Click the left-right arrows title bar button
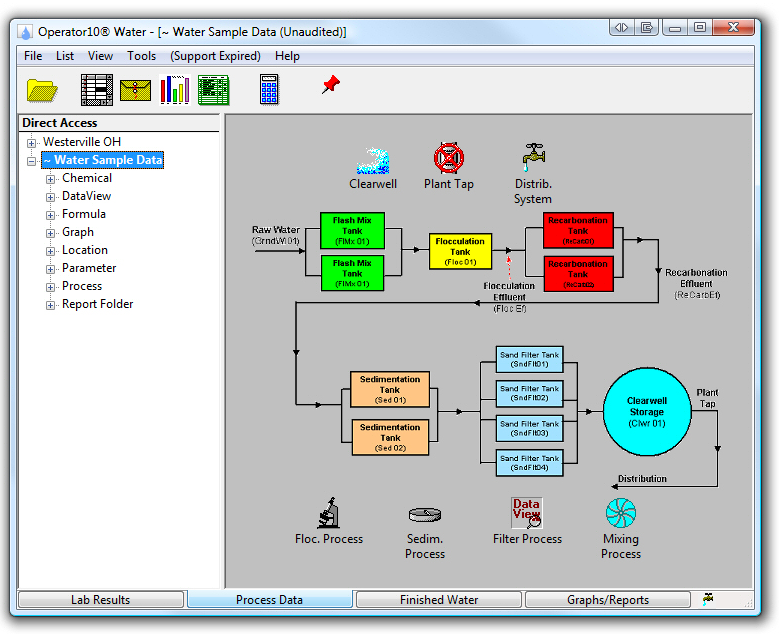This screenshot has width=783, height=634. click(622, 27)
